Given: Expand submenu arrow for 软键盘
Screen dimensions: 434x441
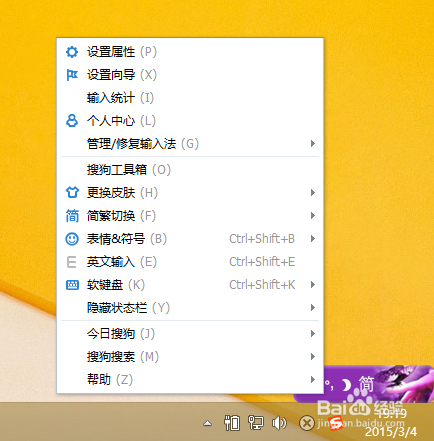Looking at the screenshot, I should [x=313, y=285].
